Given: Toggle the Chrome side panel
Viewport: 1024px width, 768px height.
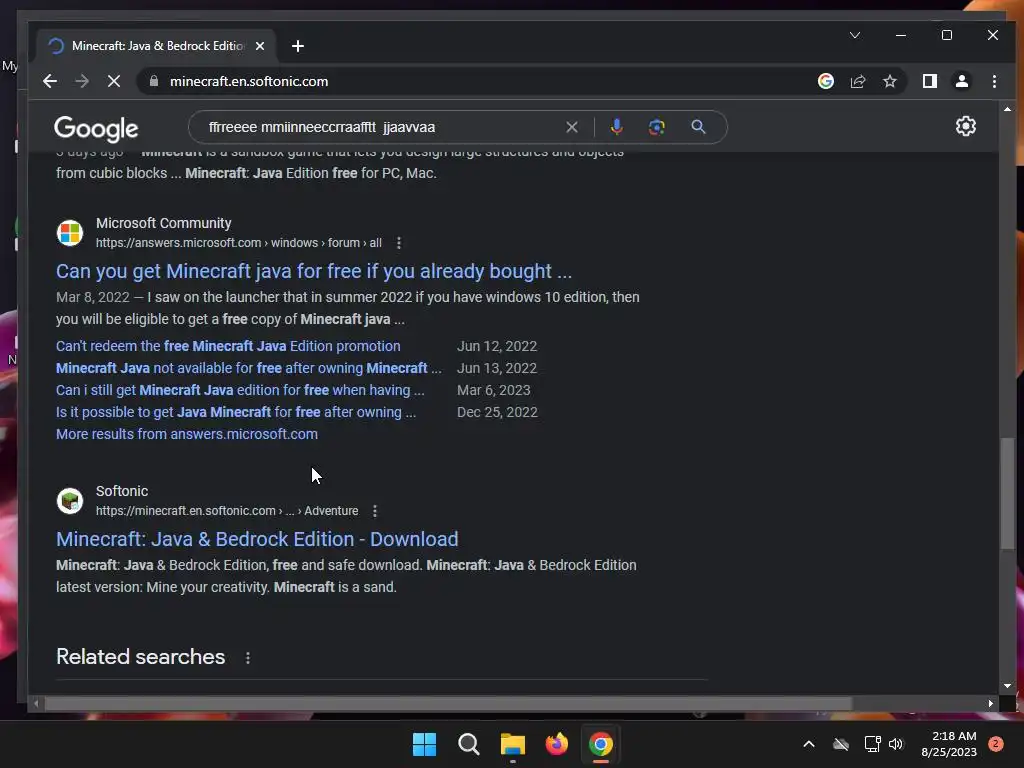Looking at the screenshot, I should pyautogui.click(x=929, y=81).
